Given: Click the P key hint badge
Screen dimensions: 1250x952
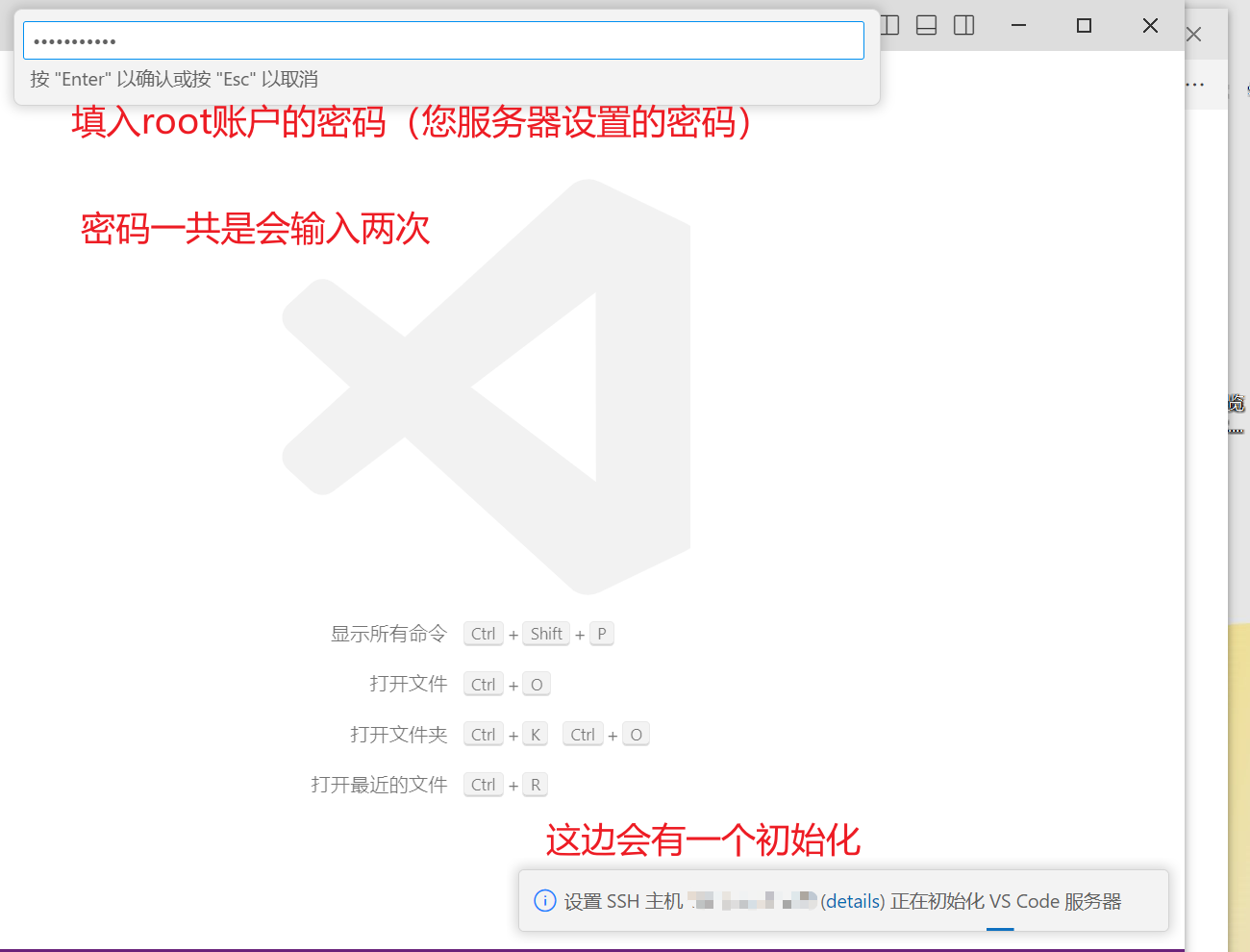Looking at the screenshot, I should [x=602, y=634].
